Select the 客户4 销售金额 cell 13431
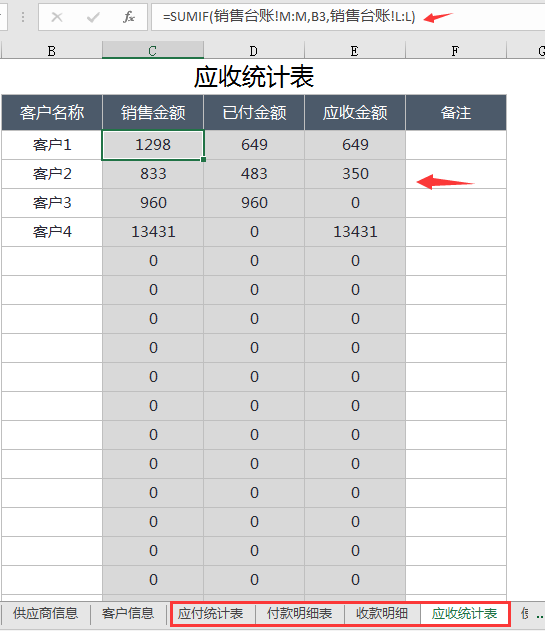This screenshot has height=631, width=545. 153,232
